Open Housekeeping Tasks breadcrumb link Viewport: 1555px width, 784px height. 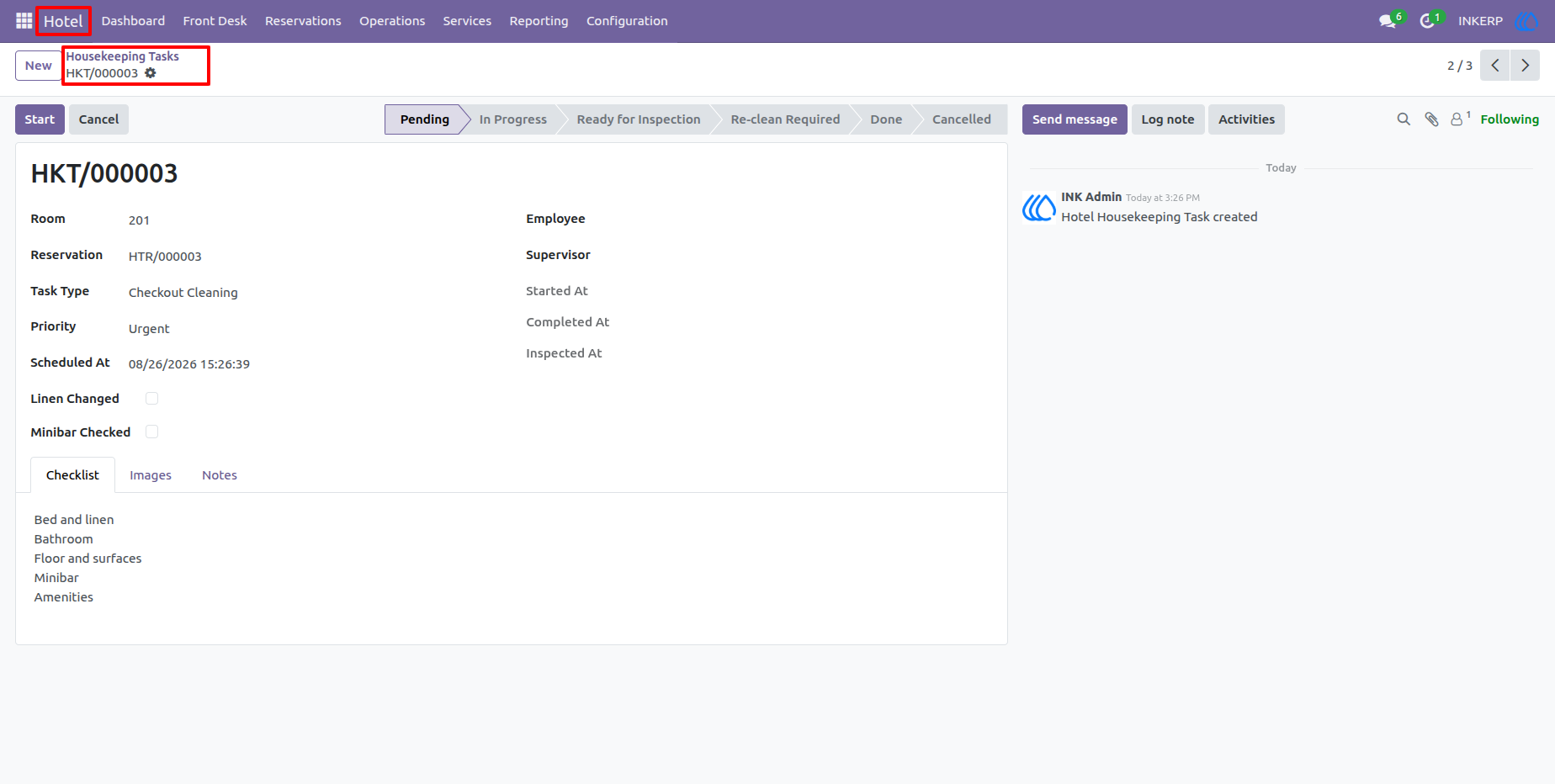[x=123, y=56]
